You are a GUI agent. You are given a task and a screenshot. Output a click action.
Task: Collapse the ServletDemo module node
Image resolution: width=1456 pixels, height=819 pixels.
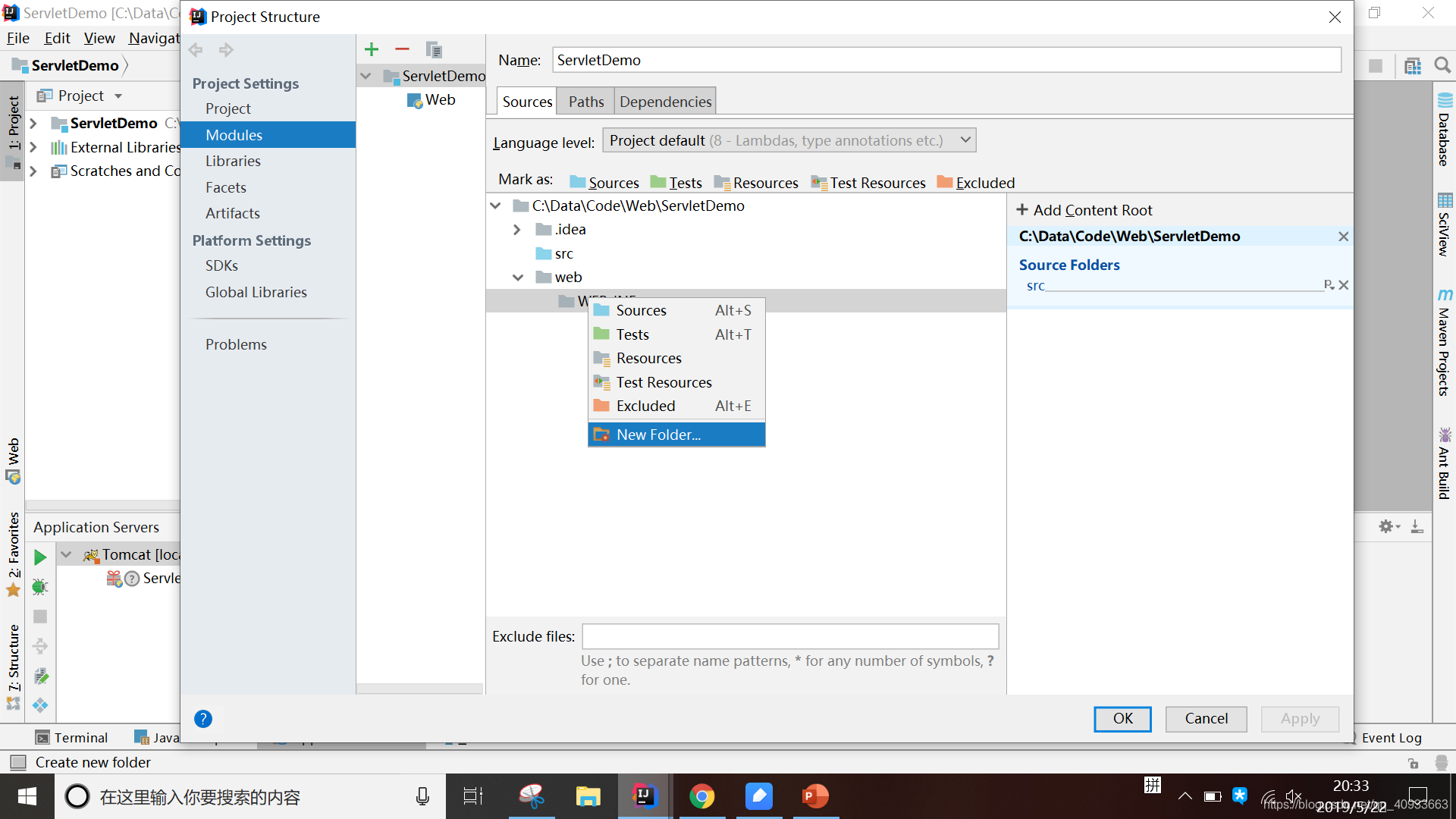[x=366, y=76]
